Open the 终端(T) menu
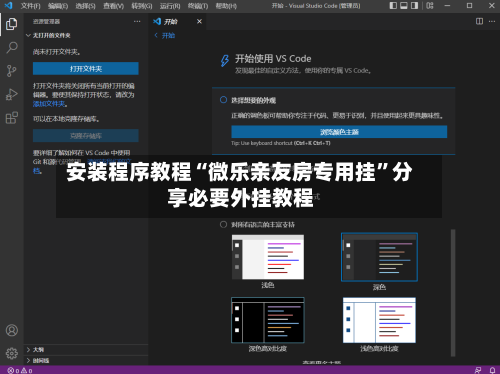Viewport: 500px width, 374px height. tap(198, 6)
